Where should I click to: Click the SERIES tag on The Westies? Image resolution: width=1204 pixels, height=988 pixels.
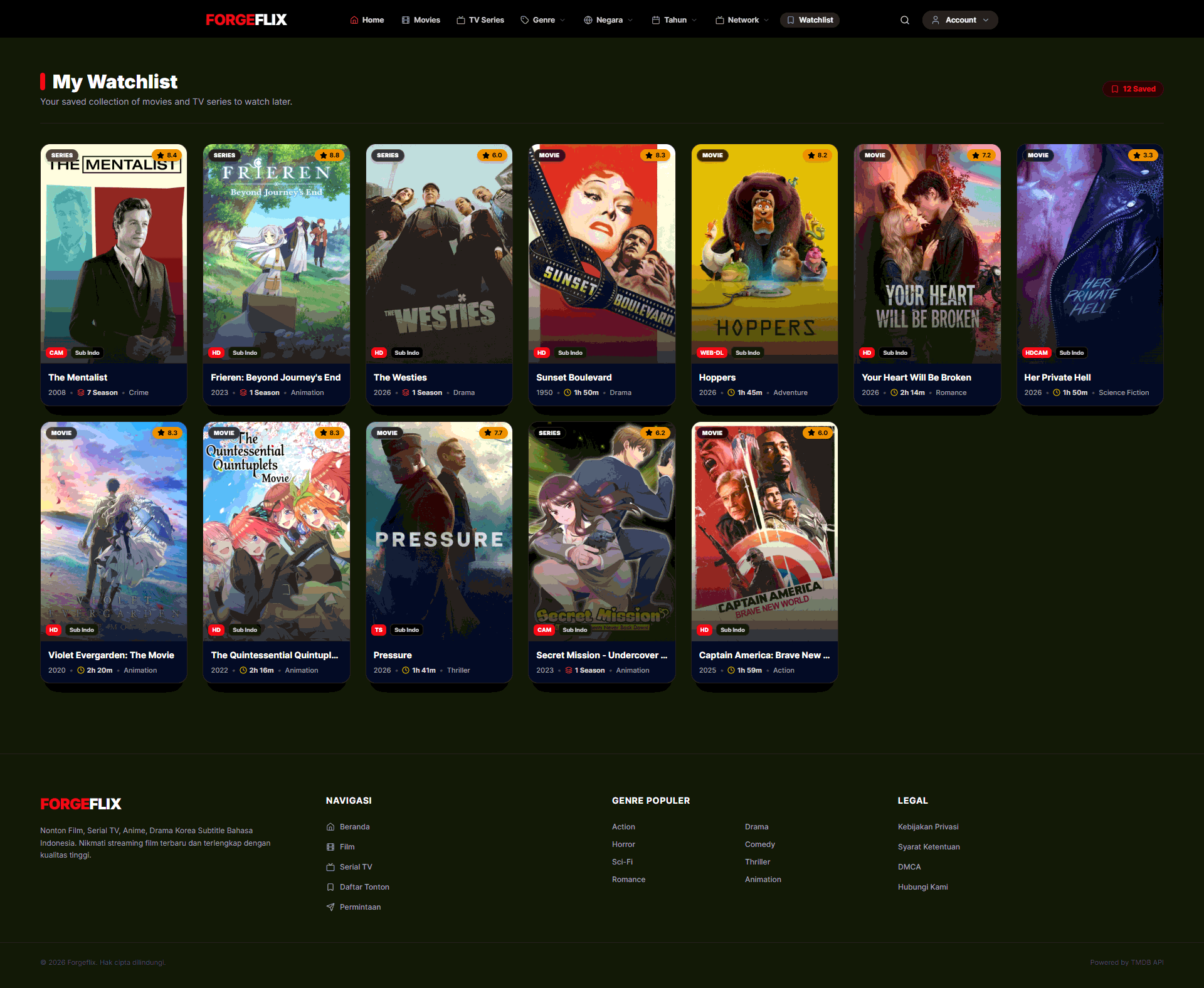point(388,155)
